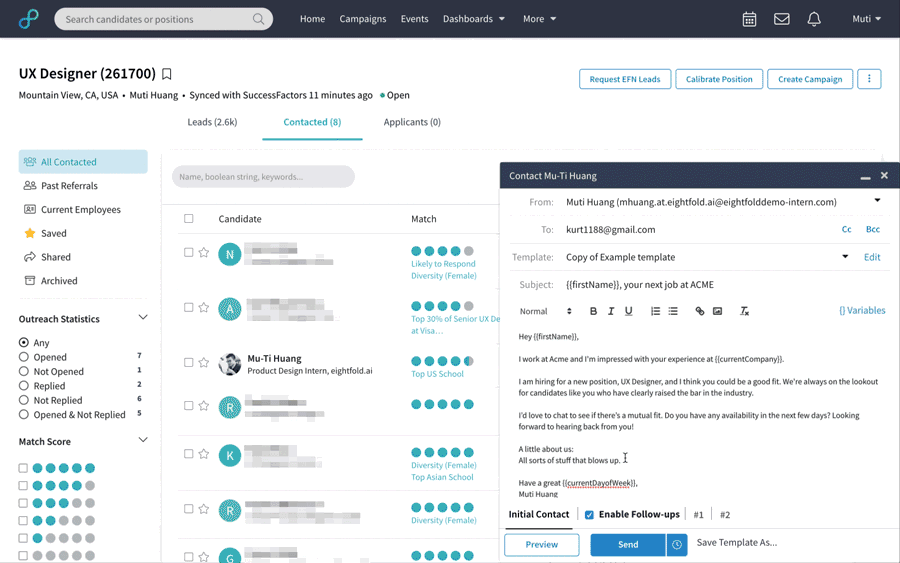Open the calendar icon in top bar
This screenshot has height=563, width=900.
(749, 19)
